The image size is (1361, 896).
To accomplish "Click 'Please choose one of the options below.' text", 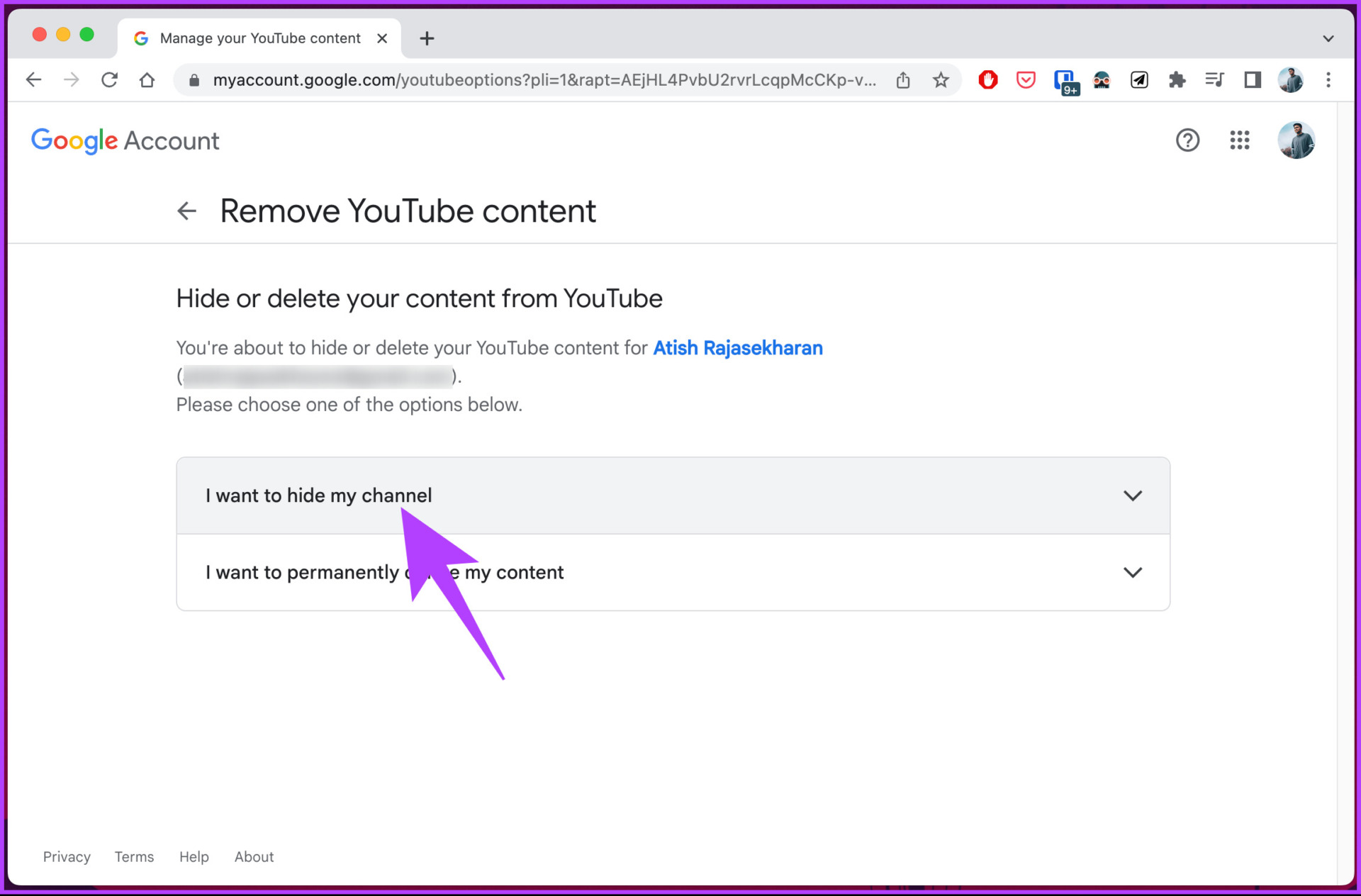I will coord(349,405).
